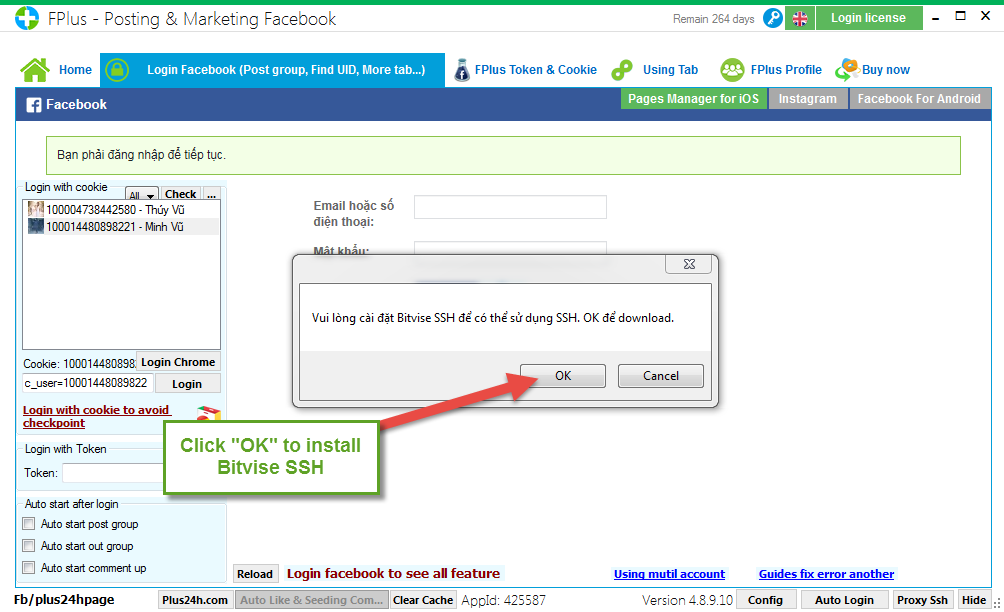Switch language using the UK flag icon
The height and width of the screenshot is (612, 1004).
tap(800, 19)
